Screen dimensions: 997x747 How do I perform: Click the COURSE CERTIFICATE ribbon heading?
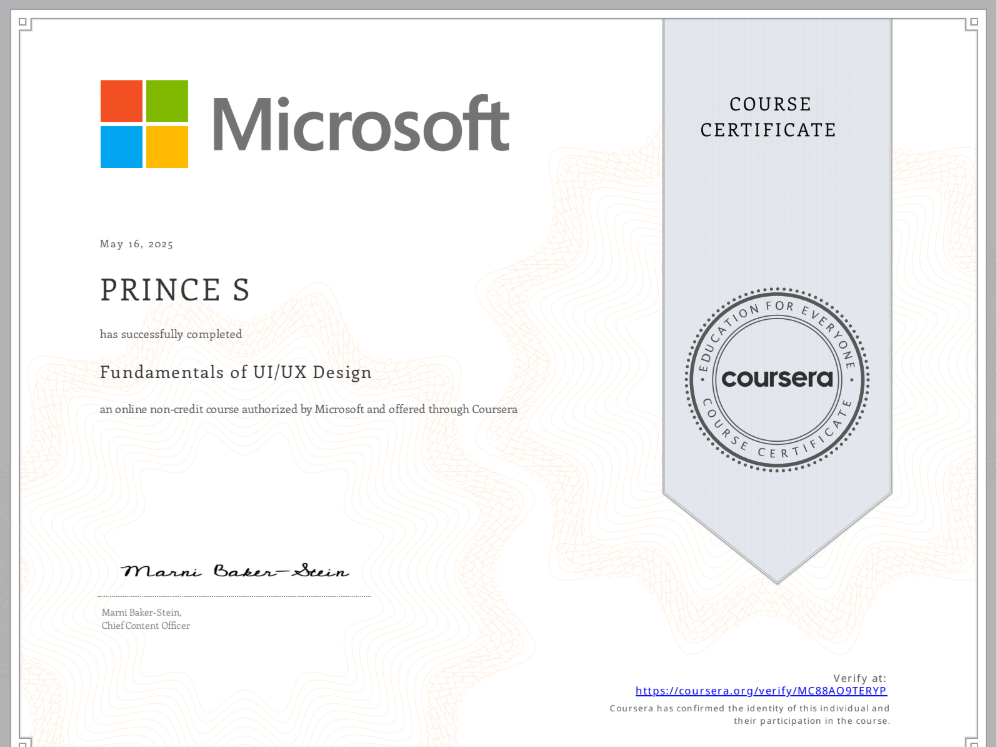click(768, 117)
